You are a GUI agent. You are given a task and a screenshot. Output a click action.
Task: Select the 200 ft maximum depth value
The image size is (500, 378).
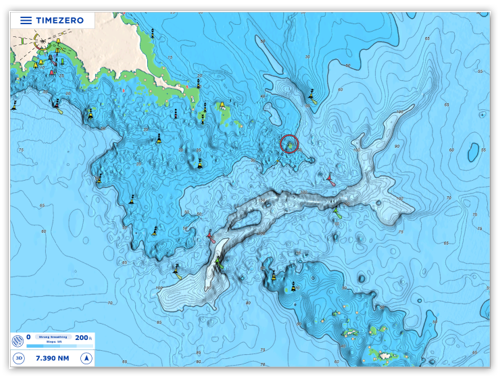[82, 337]
